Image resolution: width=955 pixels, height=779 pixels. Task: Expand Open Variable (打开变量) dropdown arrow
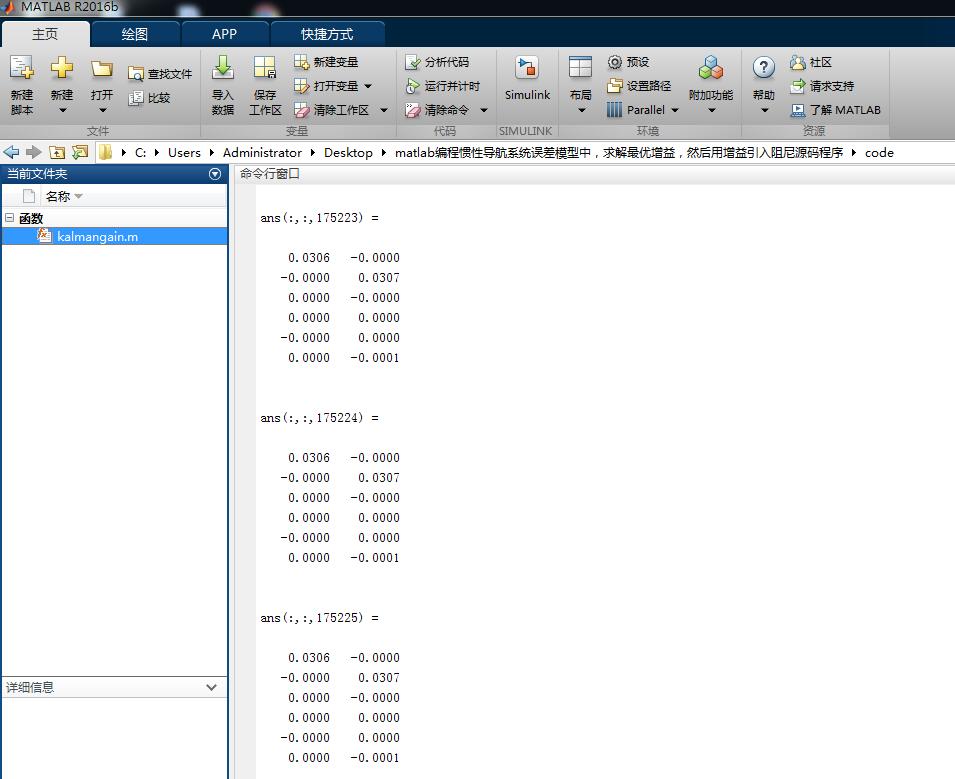[x=368, y=86]
